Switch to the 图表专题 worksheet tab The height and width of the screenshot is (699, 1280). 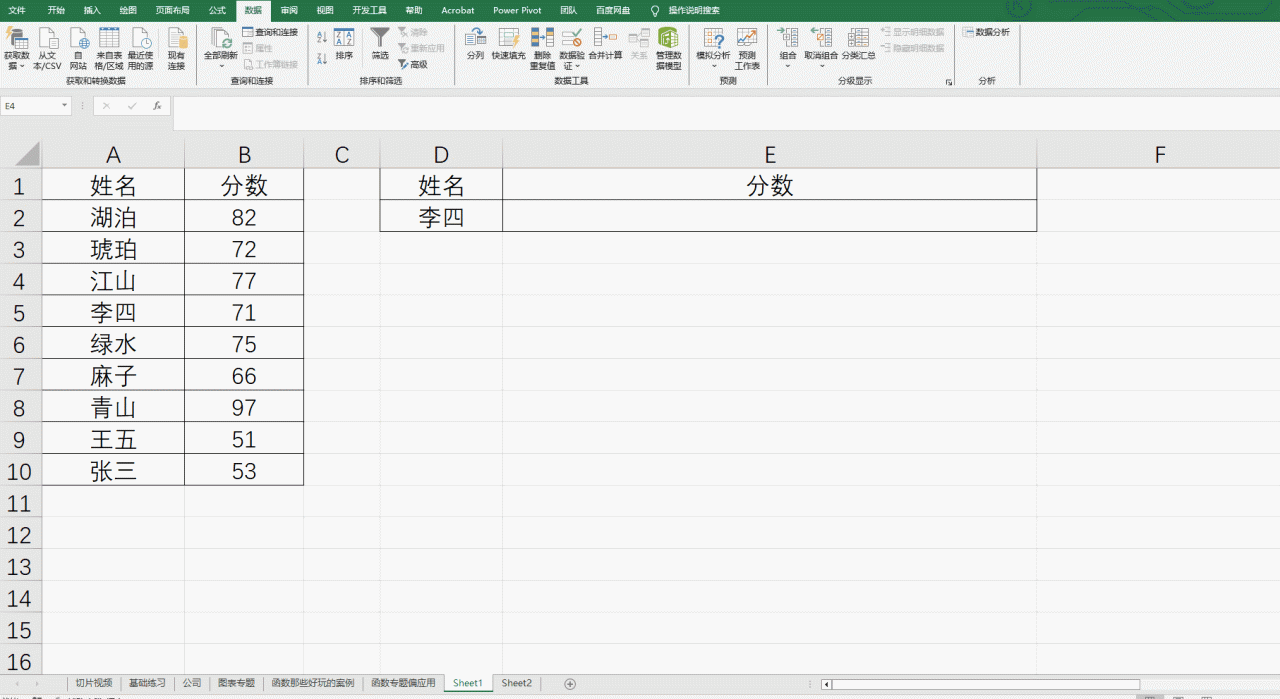click(237, 683)
